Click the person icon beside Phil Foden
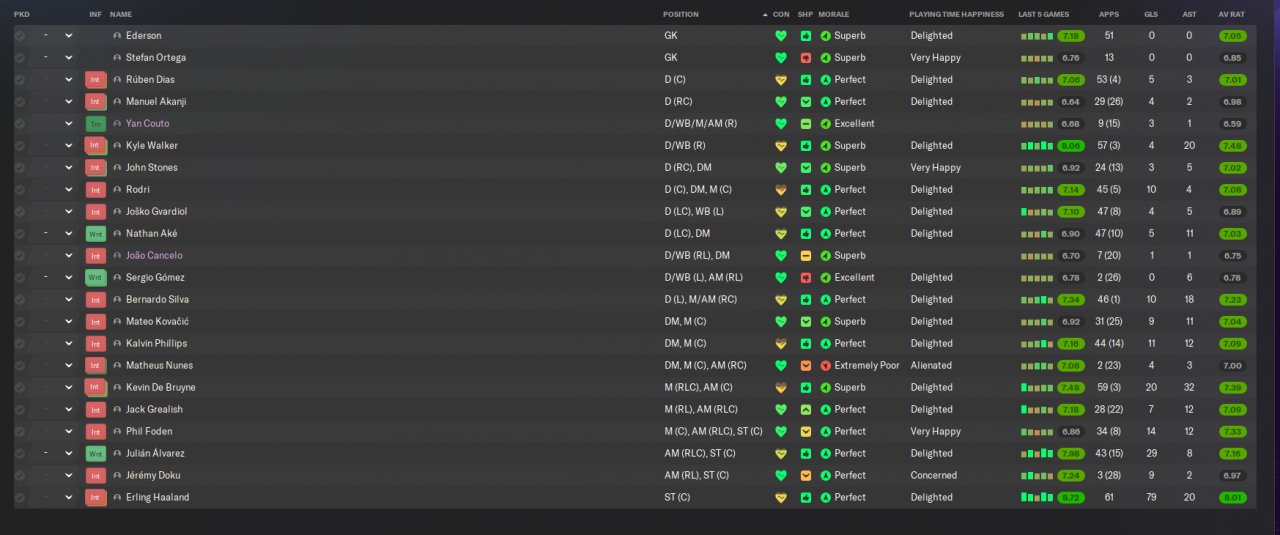 click(x=117, y=432)
